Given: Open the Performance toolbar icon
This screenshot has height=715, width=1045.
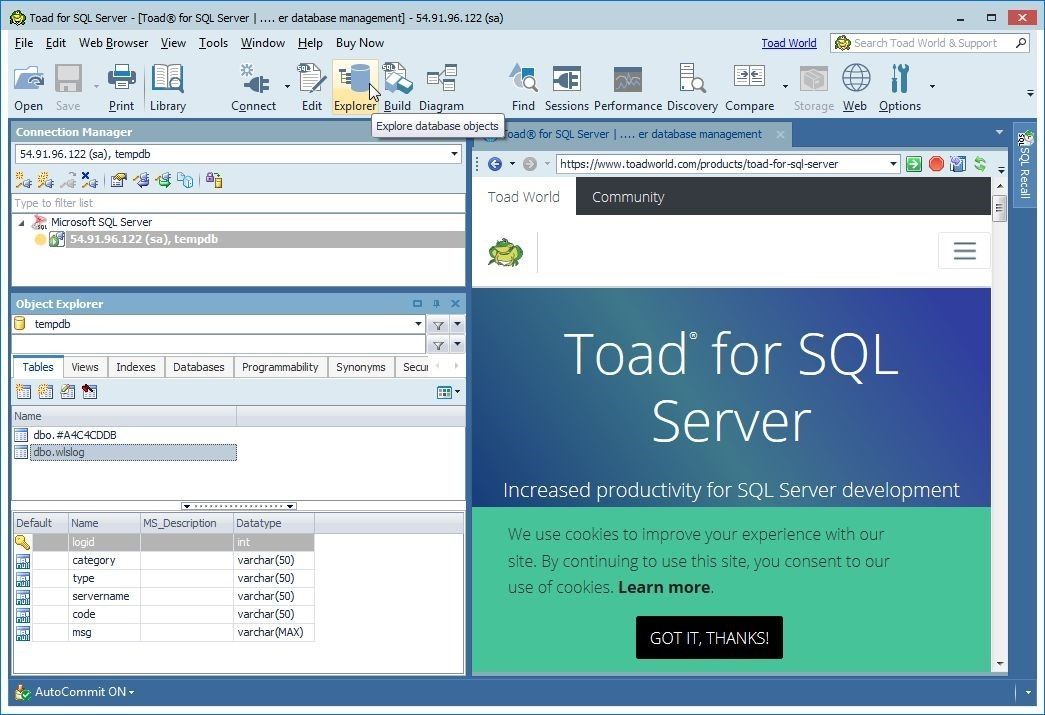Looking at the screenshot, I should pyautogui.click(x=628, y=79).
